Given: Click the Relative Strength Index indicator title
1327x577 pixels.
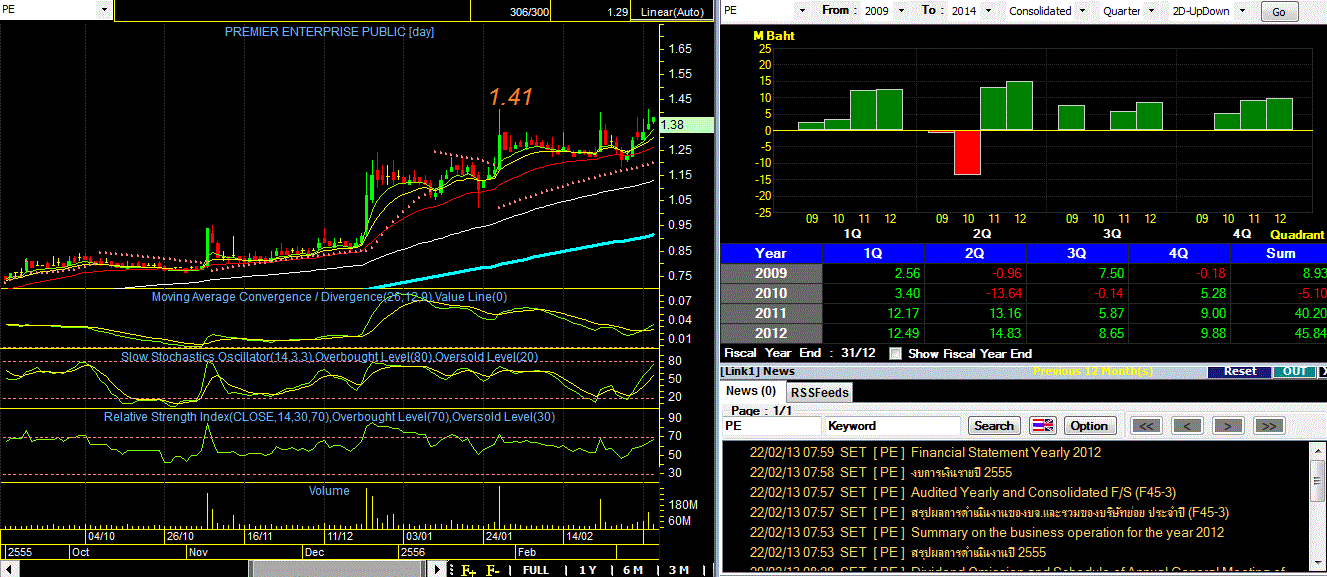Looking at the screenshot, I should (329, 416).
